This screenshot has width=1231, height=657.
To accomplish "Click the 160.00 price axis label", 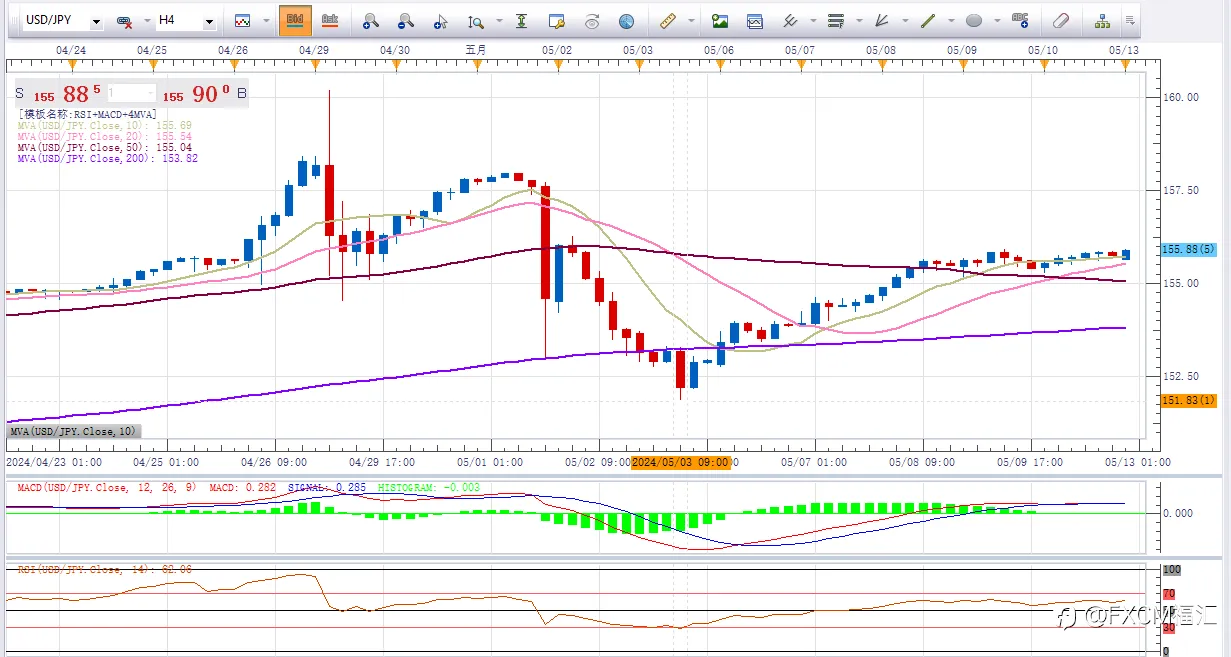I will (1180, 97).
